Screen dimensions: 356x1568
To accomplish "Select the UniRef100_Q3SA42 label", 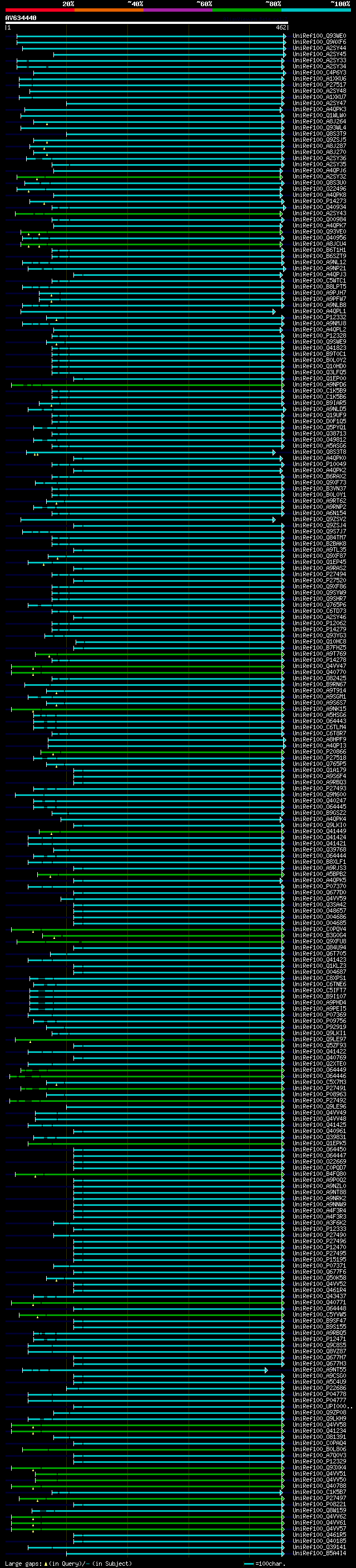I will coord(319,904).
